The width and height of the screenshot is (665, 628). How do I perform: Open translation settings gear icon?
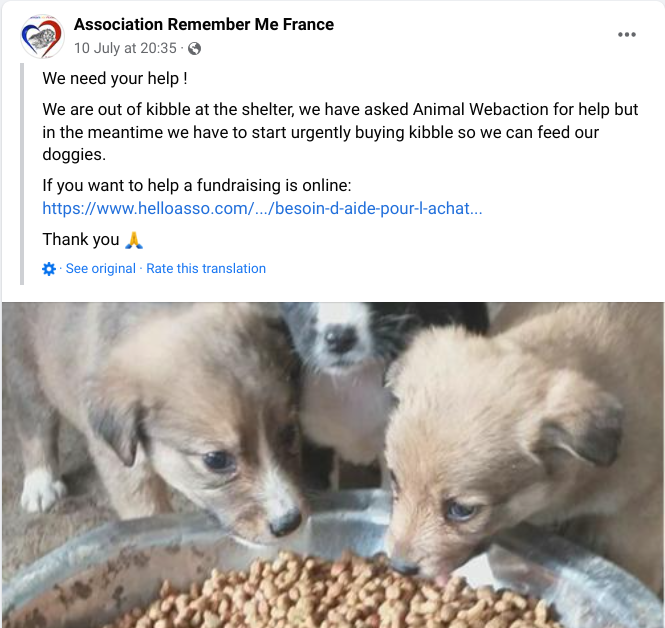[49, 269]
